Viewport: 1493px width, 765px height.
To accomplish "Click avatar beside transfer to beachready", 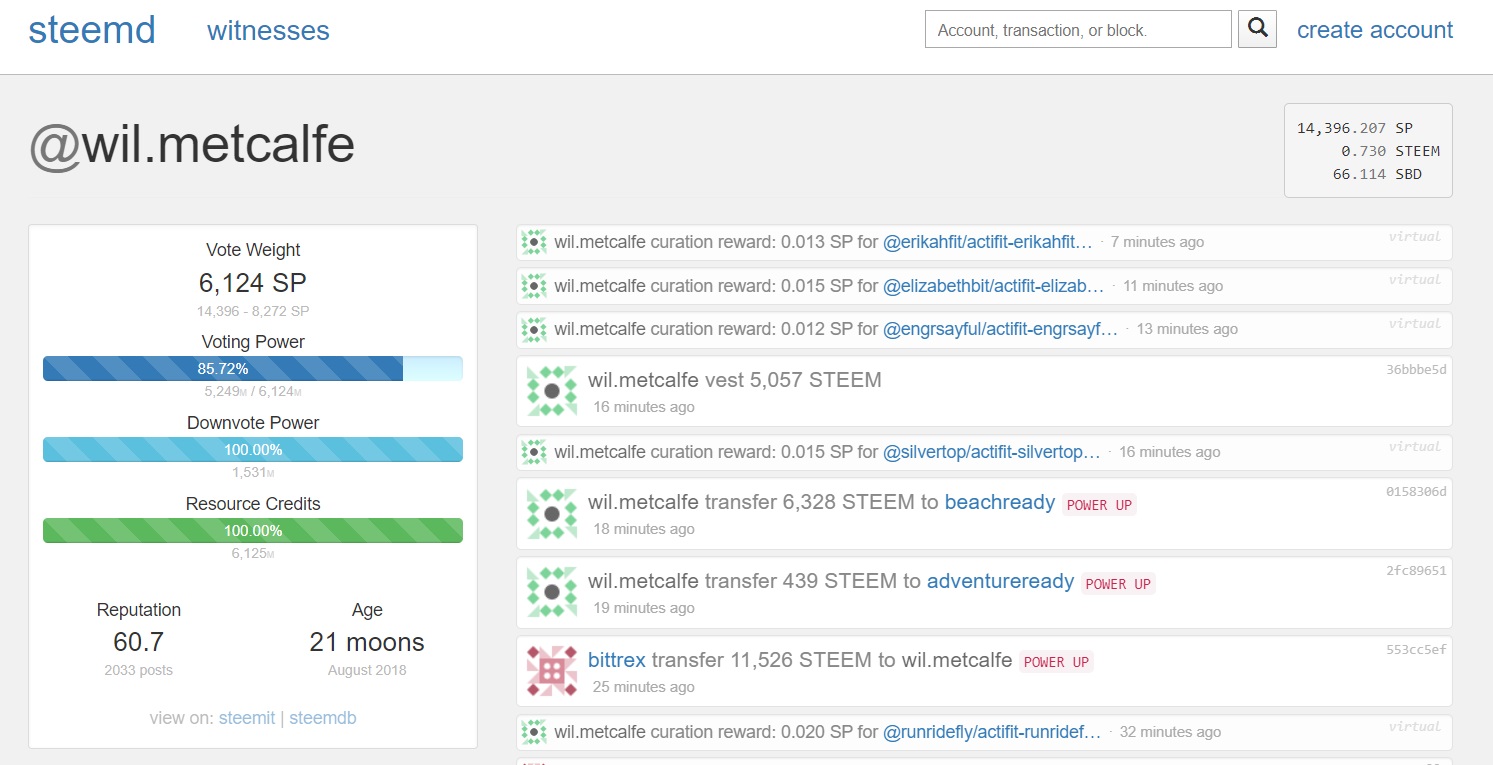I will (552, 513).
